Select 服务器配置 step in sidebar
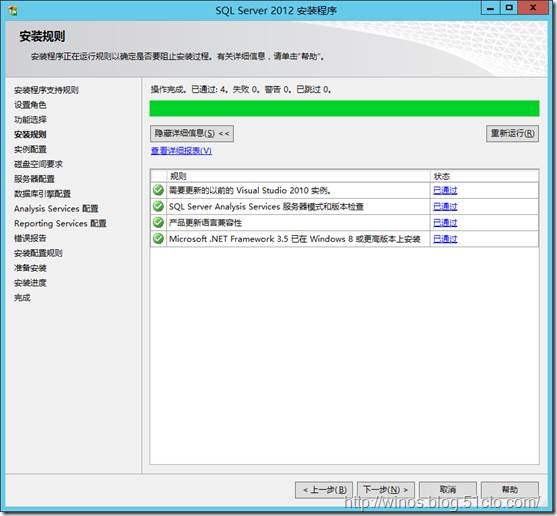 pos(34,179)
